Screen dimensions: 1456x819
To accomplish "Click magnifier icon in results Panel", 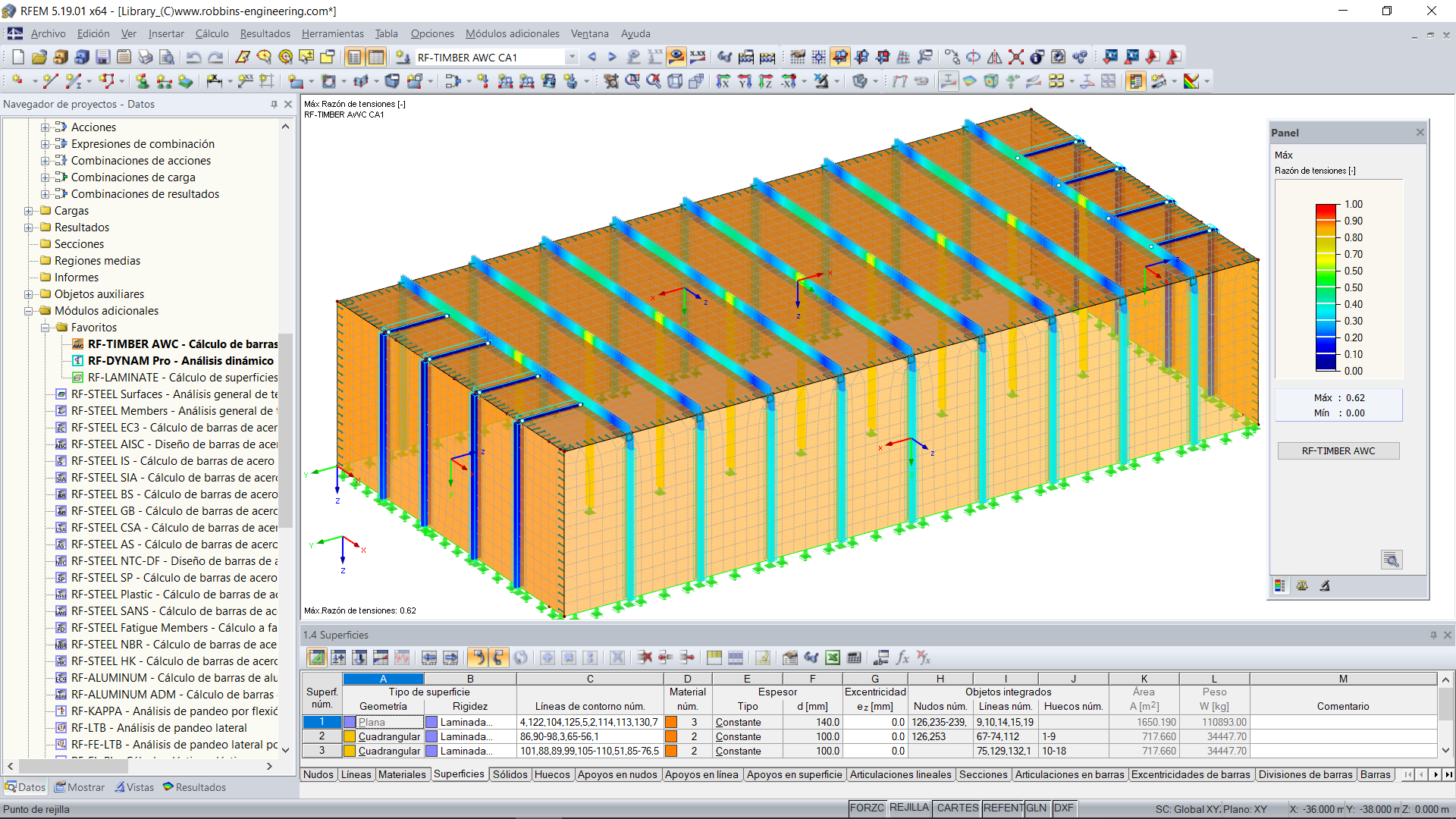I will (x=1391, y=560).
